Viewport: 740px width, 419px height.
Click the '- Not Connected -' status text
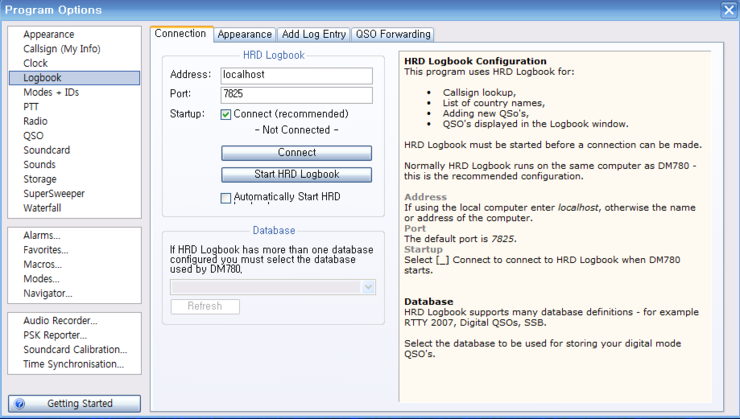click(x=296, y=130)
